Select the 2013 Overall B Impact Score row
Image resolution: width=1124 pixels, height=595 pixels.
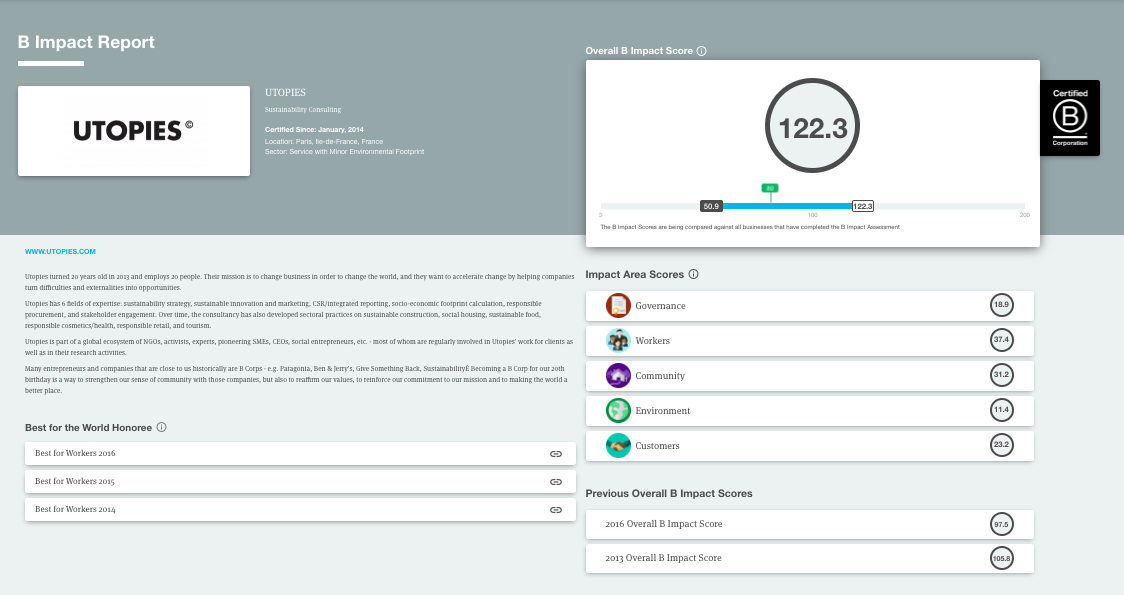(809, 558)
